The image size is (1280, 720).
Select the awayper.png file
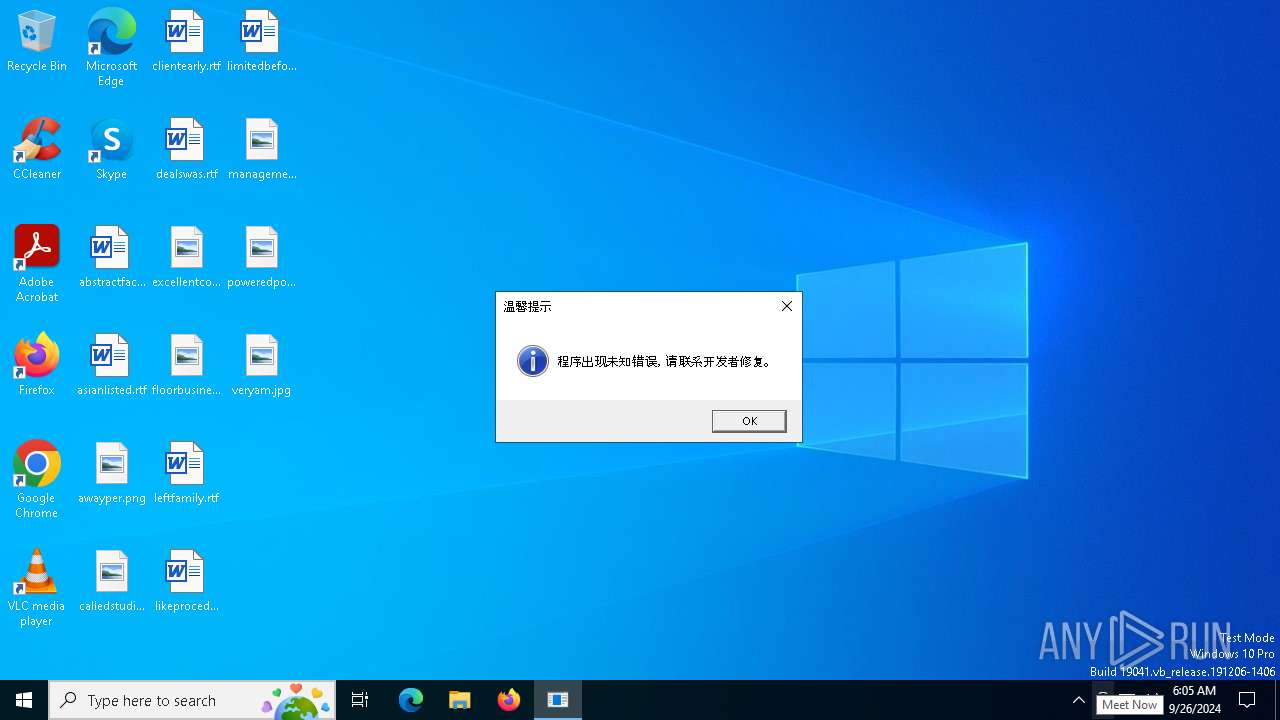[111, 473]
